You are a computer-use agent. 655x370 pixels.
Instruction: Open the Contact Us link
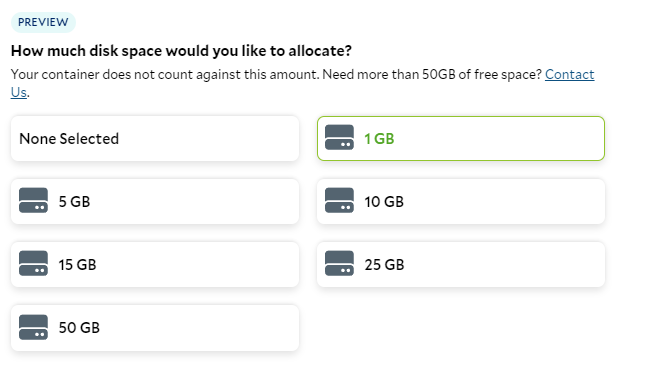click(x=569, y=74)
